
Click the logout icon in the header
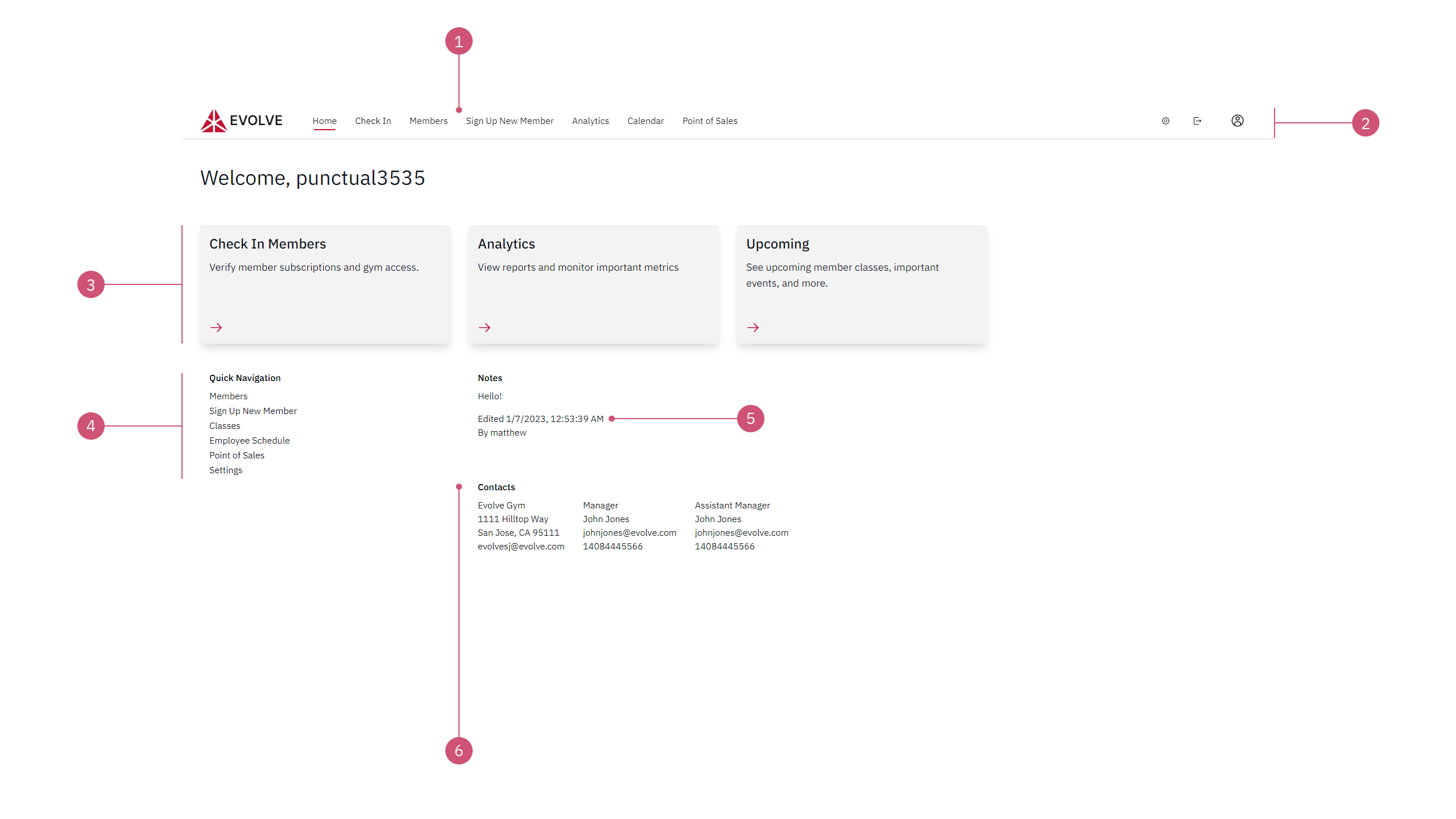[x=1198, y=120]
